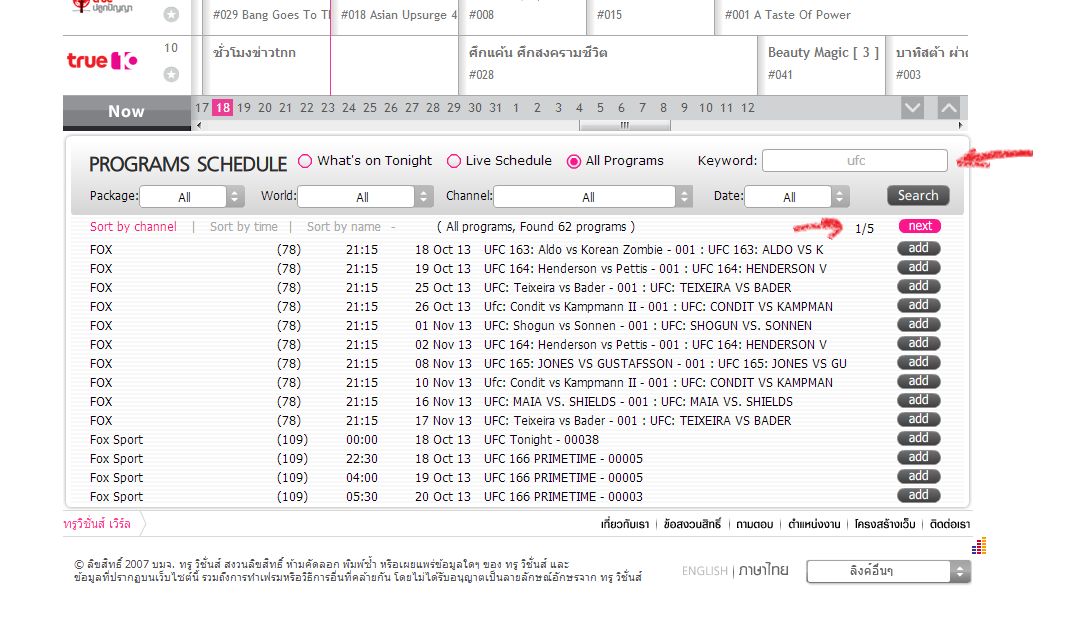The image size is (1076, 617).
Task: Open the World dropdown
Action: click(366, 197)
